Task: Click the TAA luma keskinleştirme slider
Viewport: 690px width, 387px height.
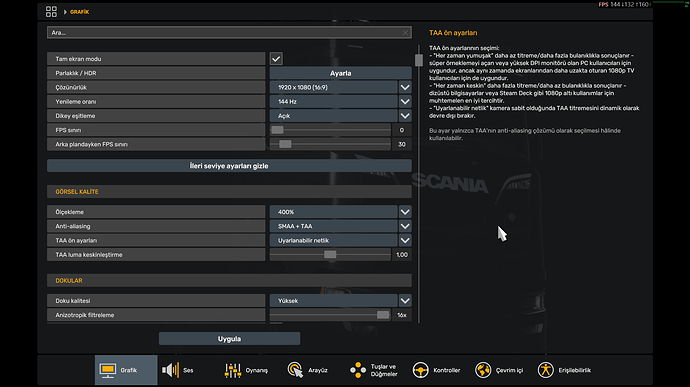Action: 330,254
